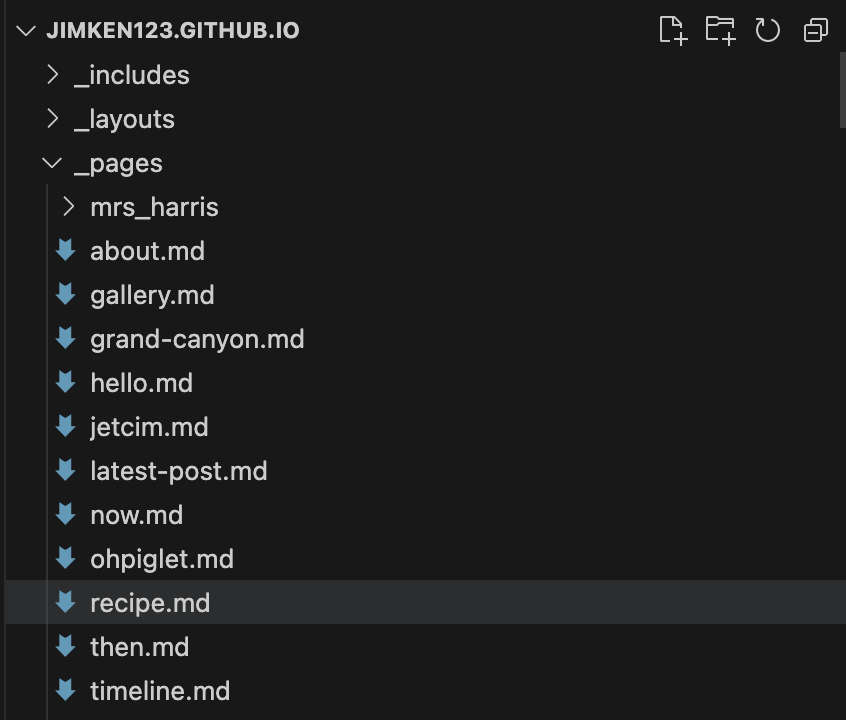Viewport: 846px width, 720px height.
Task: Expand the _includes folder
Action: point(52,74)
